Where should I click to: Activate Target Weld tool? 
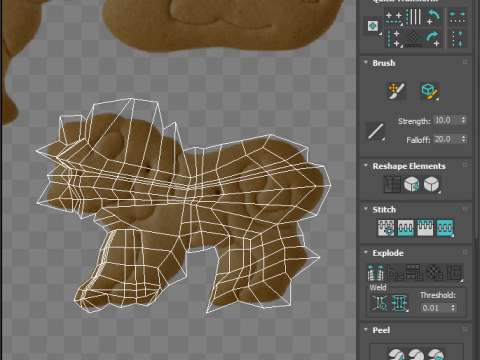pos(380,303)
